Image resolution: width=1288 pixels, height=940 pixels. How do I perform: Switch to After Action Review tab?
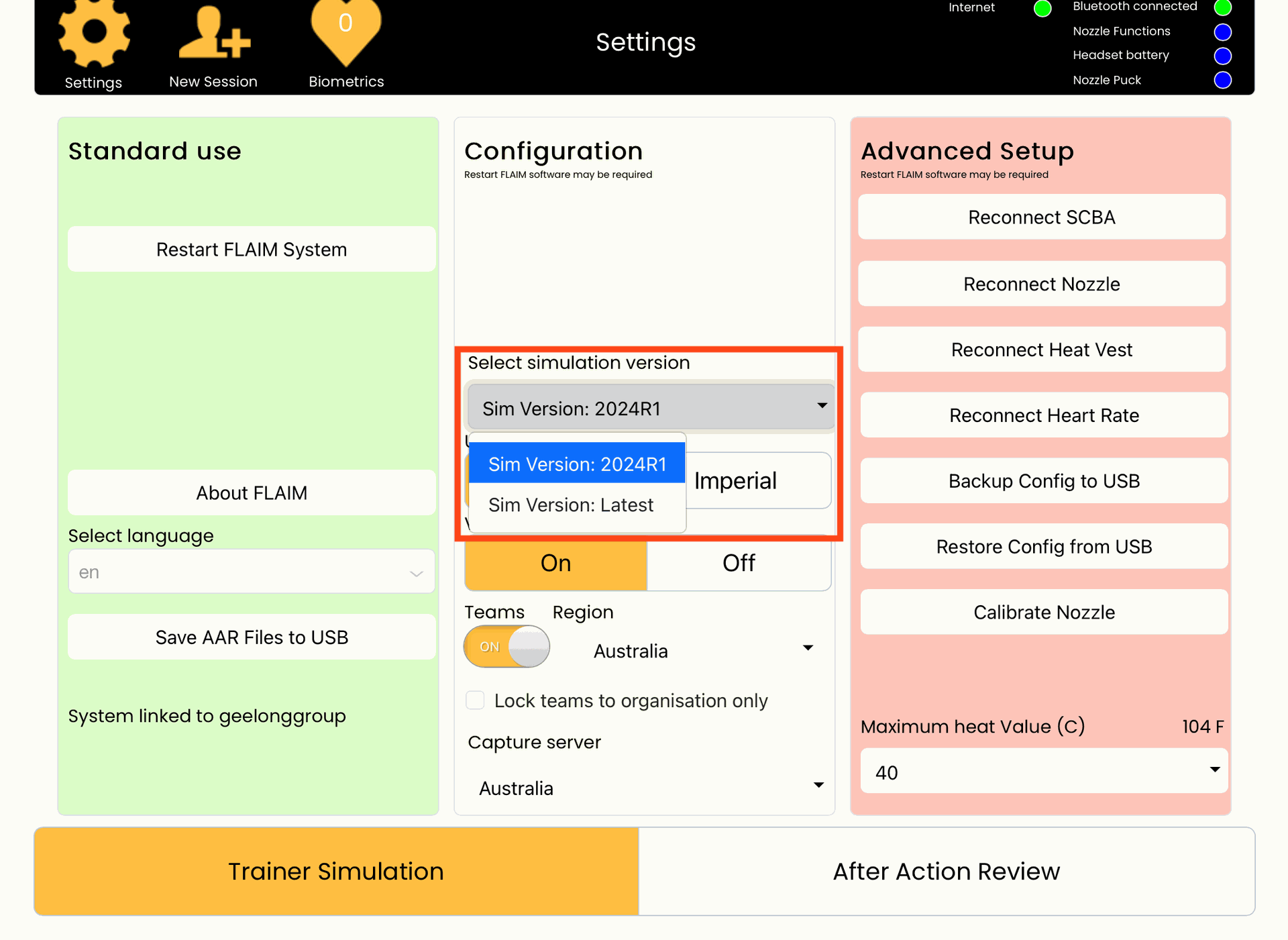[x=946, y=872]
